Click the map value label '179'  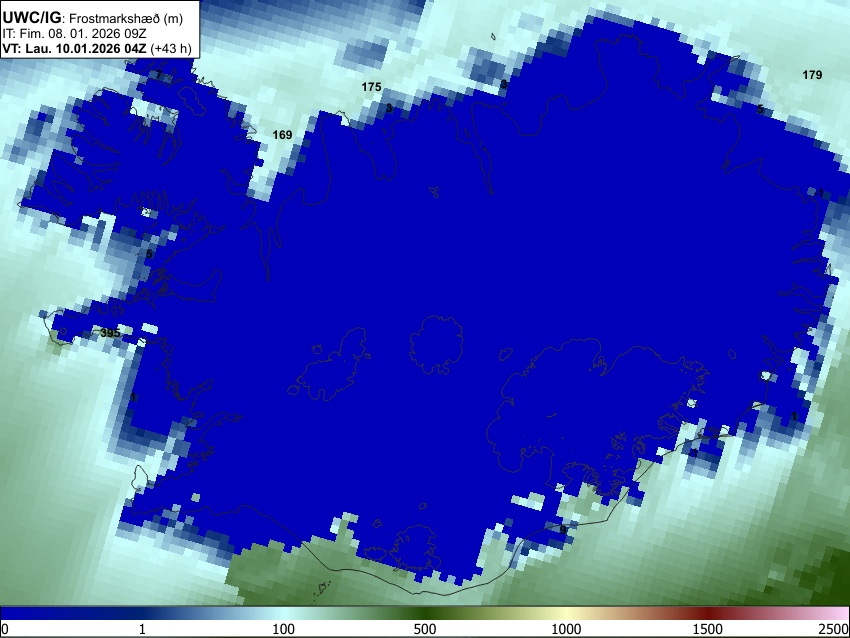[x=812, y=75]
